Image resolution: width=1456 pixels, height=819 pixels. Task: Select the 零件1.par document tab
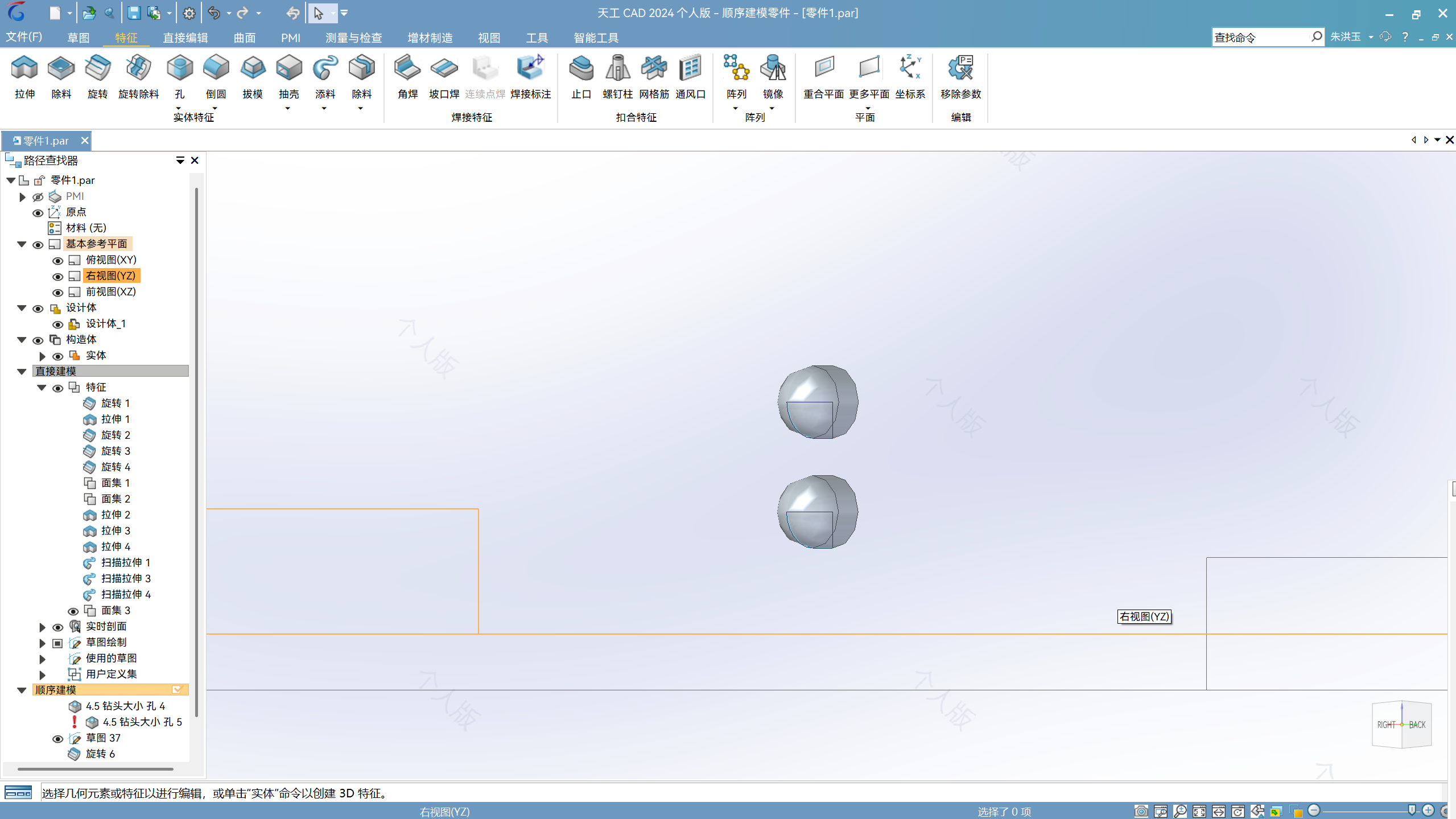tap(46, 141)
